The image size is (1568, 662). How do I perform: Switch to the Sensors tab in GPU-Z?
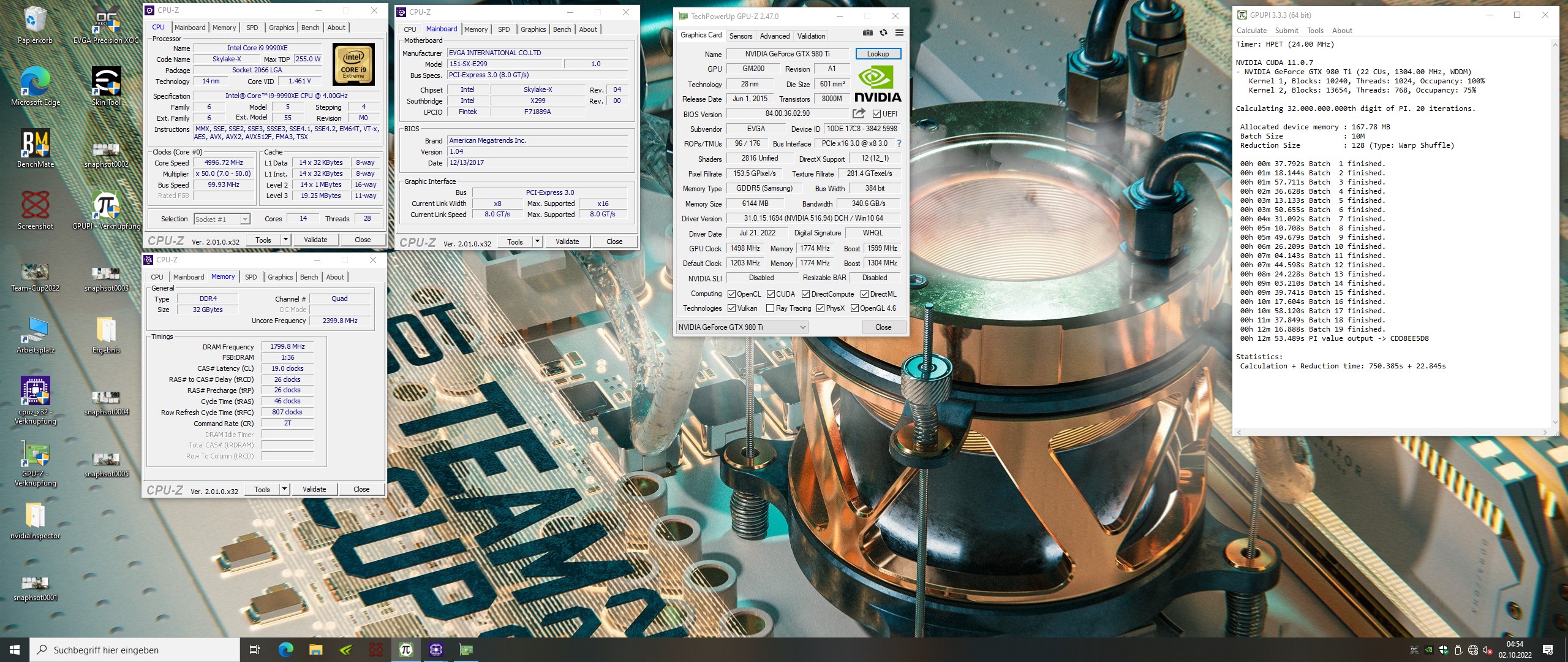click(741, 36)
